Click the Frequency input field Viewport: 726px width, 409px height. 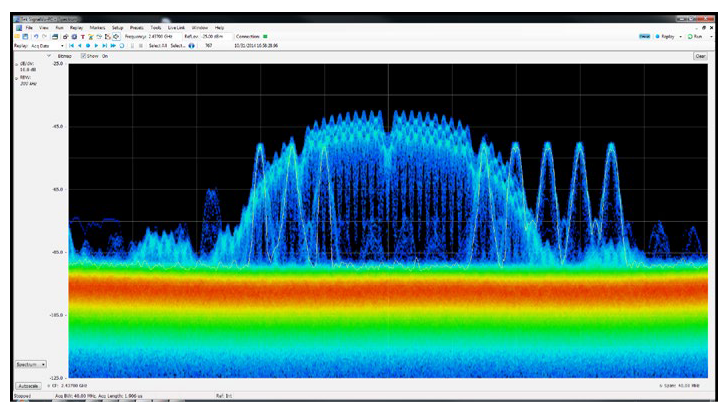[x=162, y=36]
